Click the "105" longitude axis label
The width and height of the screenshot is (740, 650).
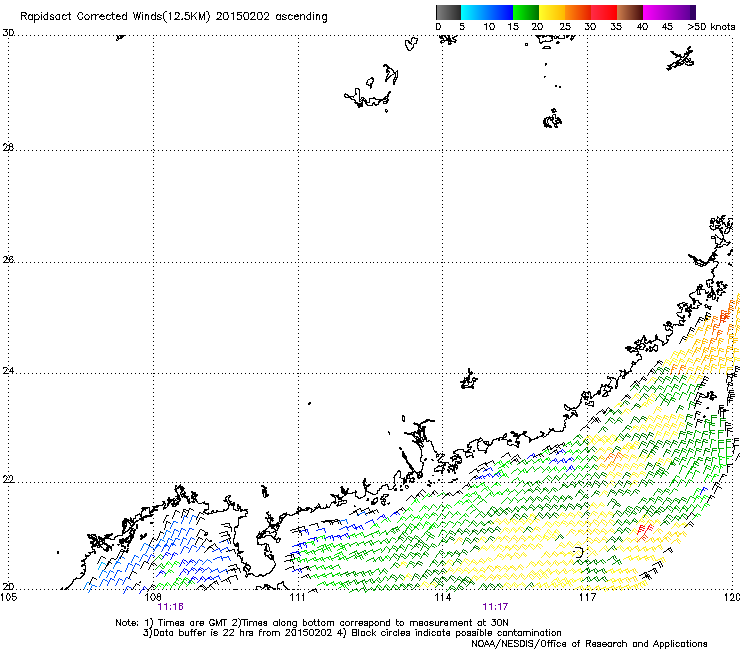[9, 598]
